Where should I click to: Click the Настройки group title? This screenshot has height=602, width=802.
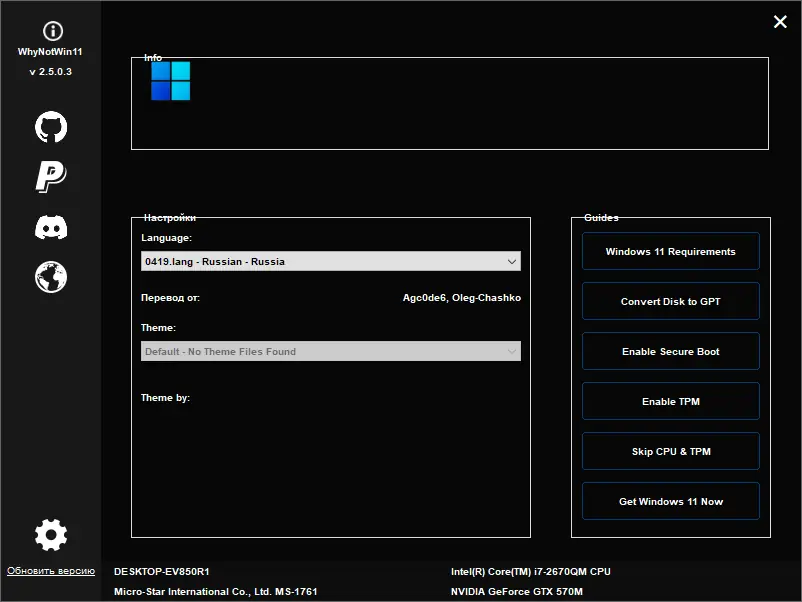pyautogui.click(x=170, y=217)
